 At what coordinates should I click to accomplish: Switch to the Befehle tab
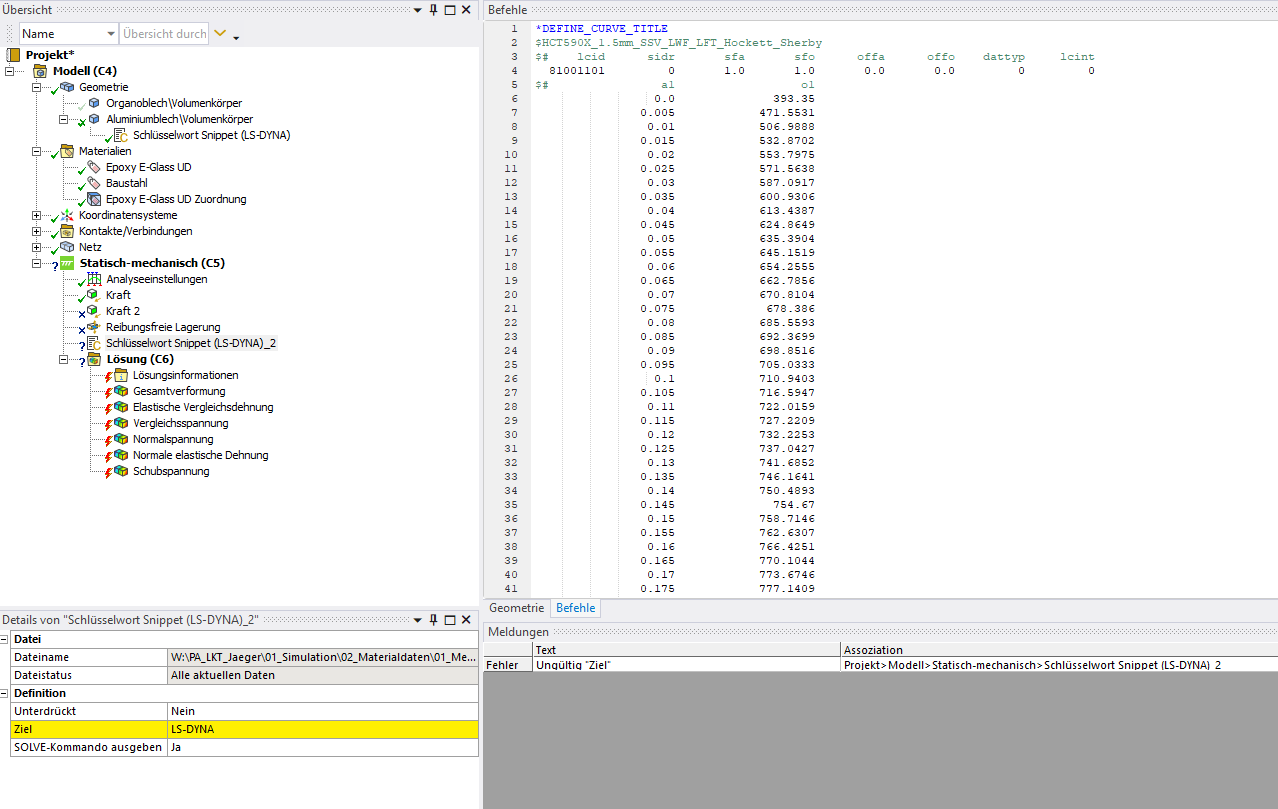pos(575,608)
